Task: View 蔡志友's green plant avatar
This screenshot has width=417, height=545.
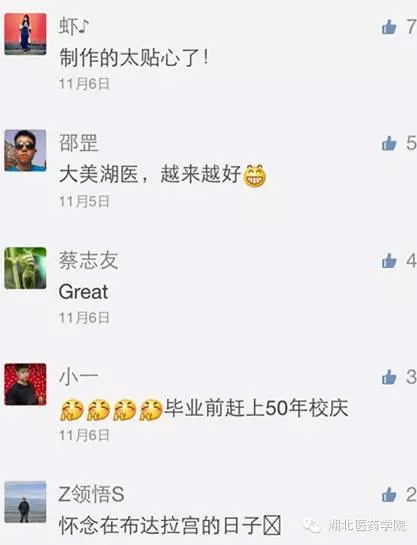Action: [x=25, y=268]
